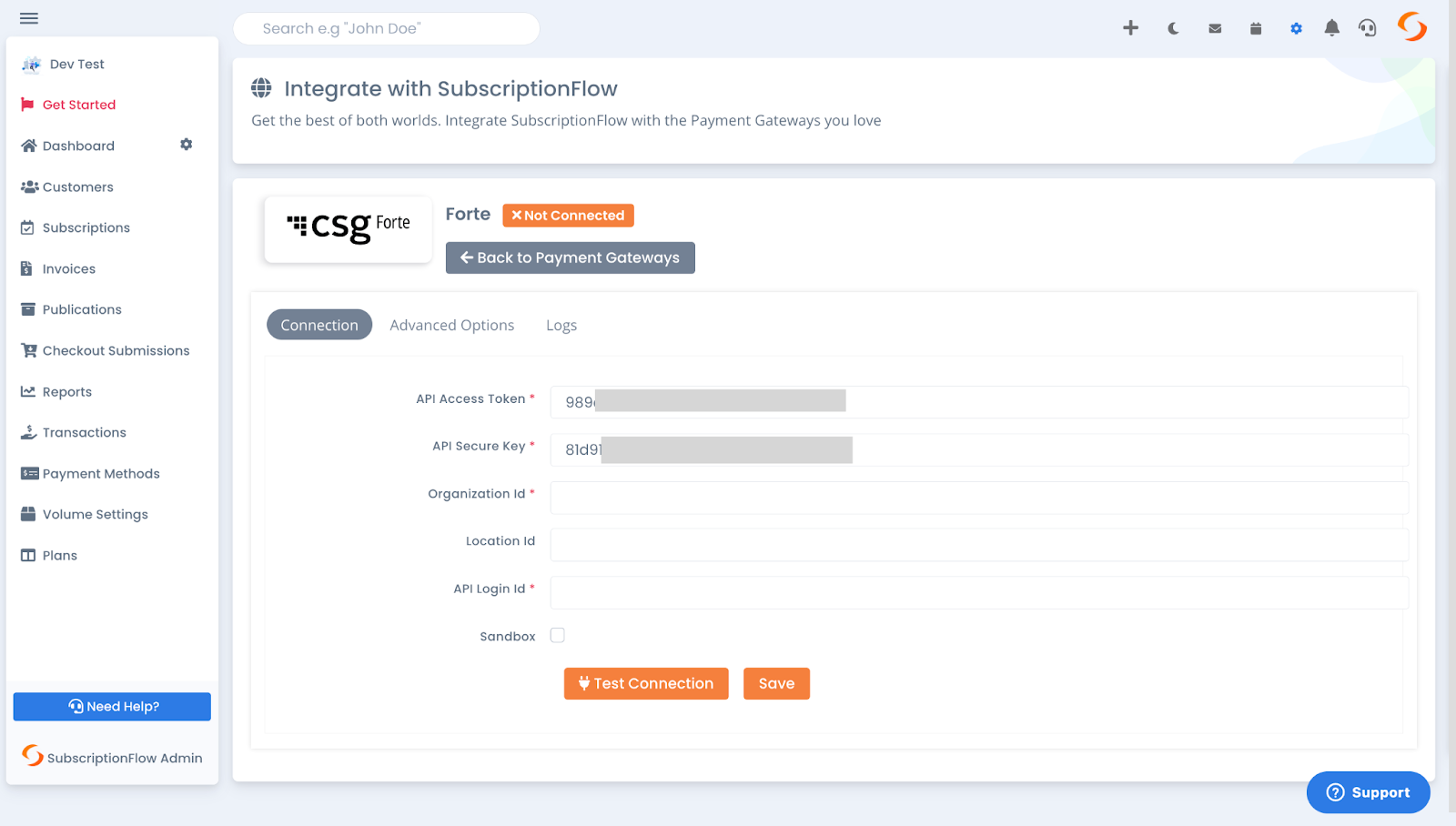This screenshot has width=1456, height=826.
Task: Open the Logs tab
Action: click(561, 325)
